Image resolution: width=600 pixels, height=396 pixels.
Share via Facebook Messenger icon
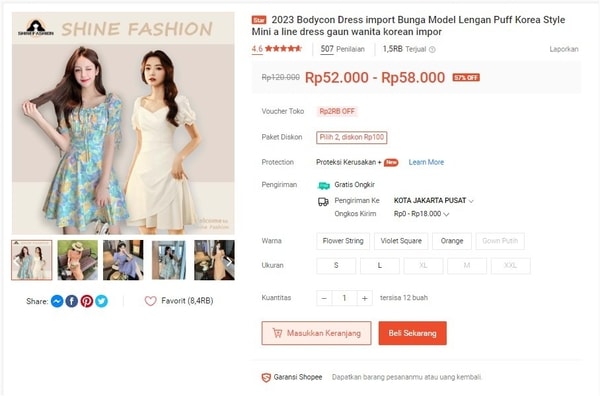pyautogui.click(x=57, y=301)
